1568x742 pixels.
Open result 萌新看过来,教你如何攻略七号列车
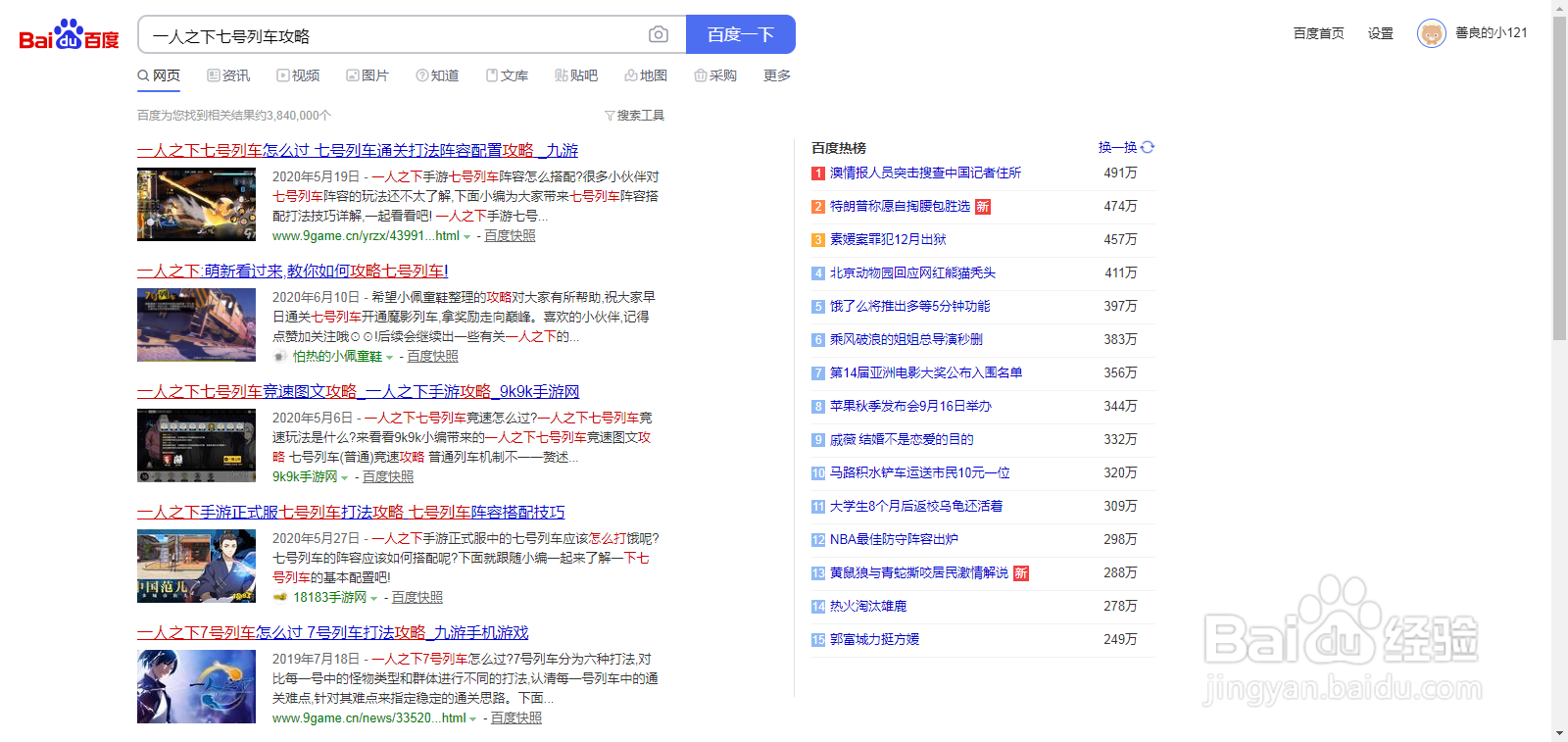(293, 271)
